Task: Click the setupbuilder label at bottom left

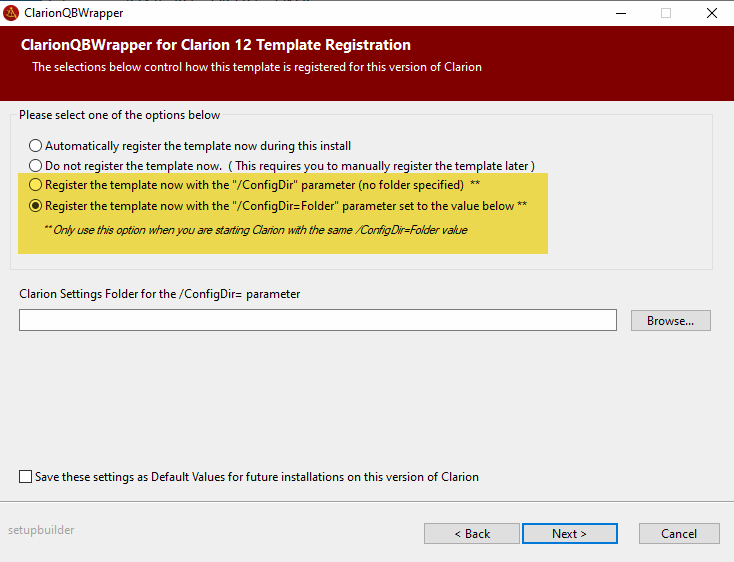Action: coord(41,530)
